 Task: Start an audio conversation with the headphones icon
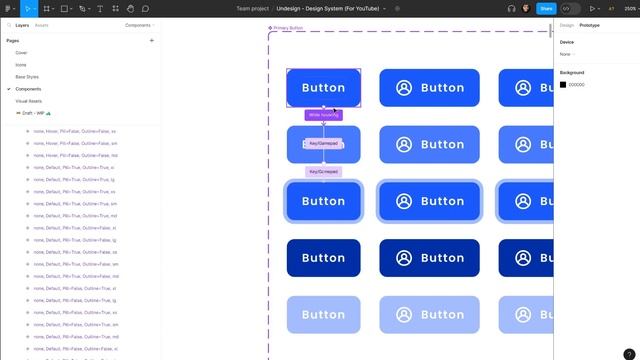point(511,9)
